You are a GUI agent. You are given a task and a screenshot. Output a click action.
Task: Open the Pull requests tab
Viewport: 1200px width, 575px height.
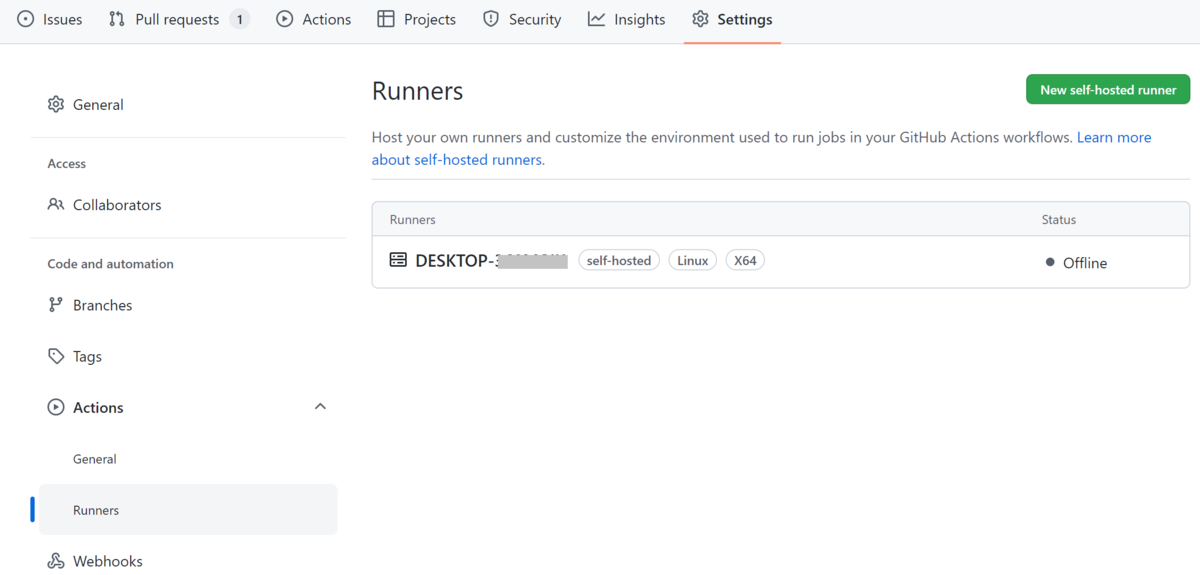point(179,19)
